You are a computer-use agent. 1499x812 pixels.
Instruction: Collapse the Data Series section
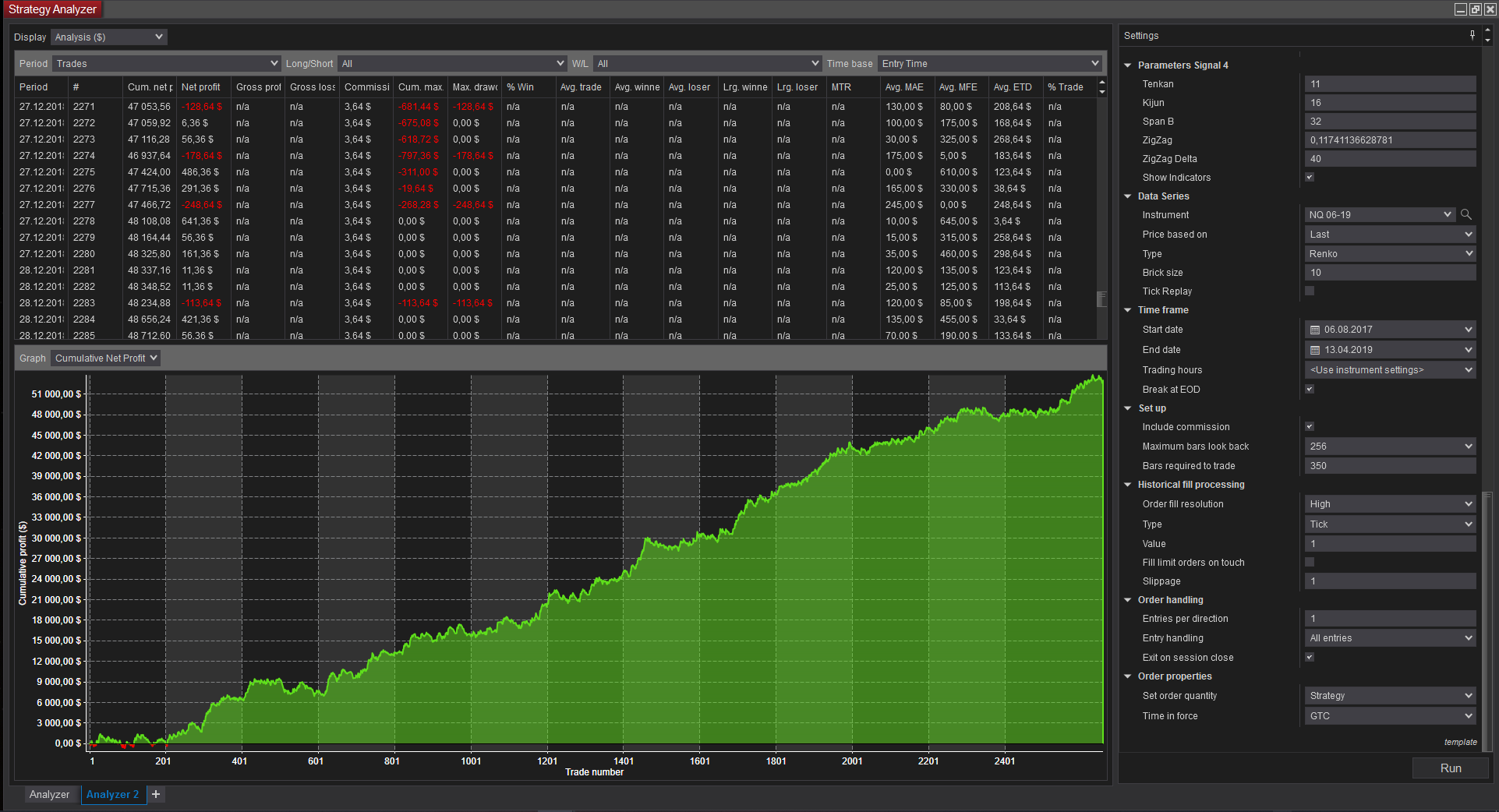(x=1127, y=196)
